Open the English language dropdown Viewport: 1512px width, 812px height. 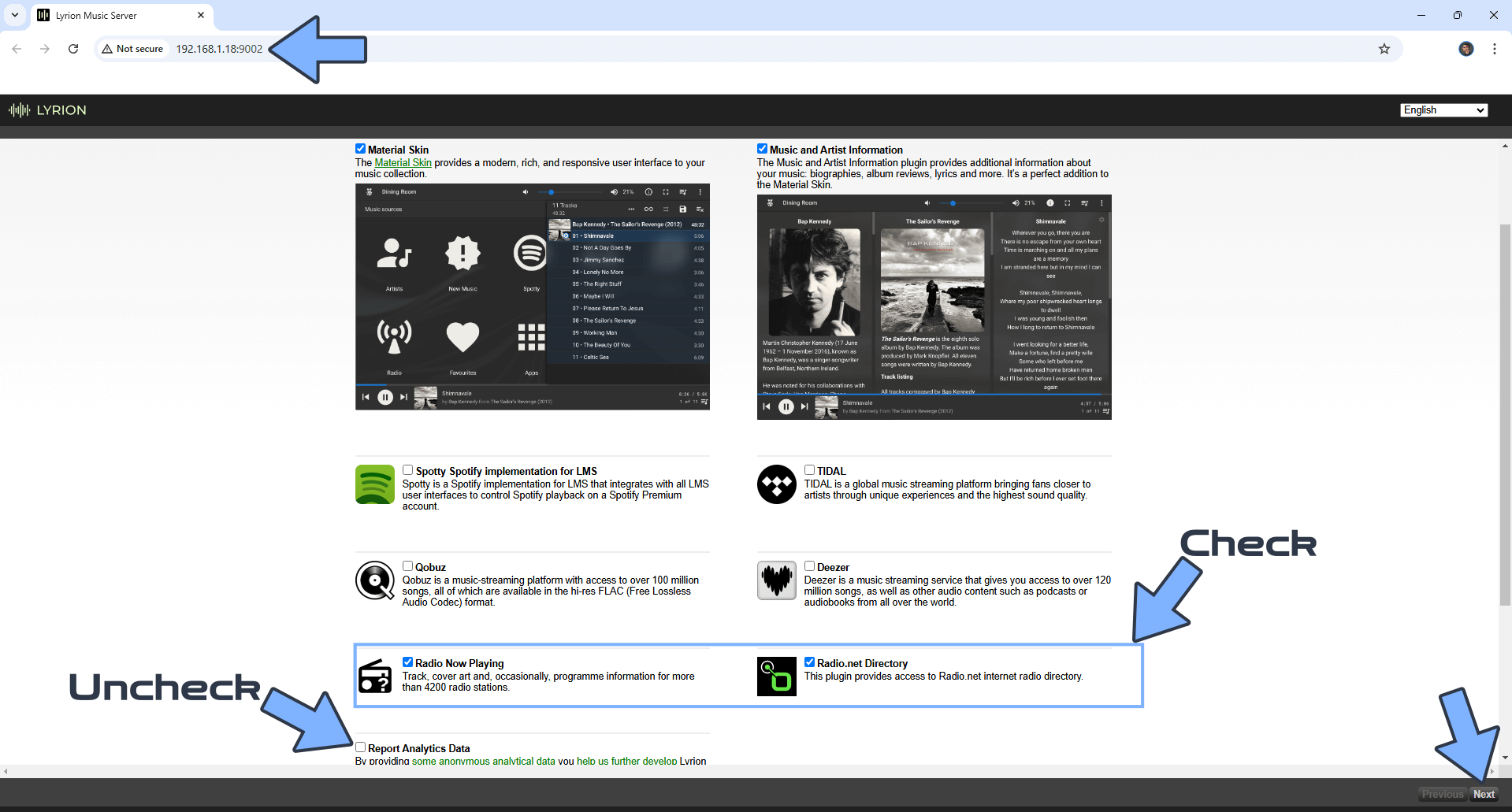[x=1443, y=110]
